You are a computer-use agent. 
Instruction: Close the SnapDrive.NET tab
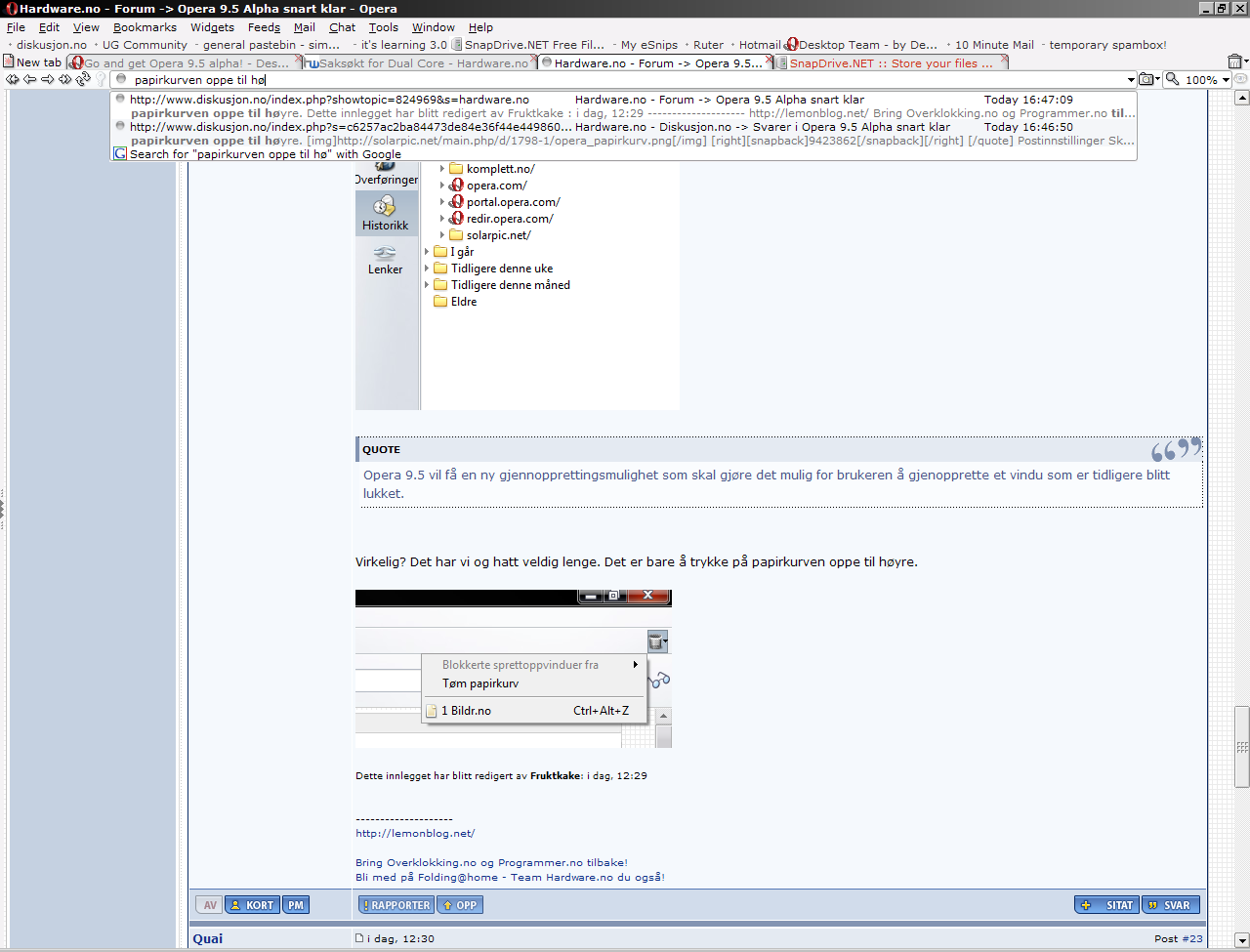[x=1003, y=61]
